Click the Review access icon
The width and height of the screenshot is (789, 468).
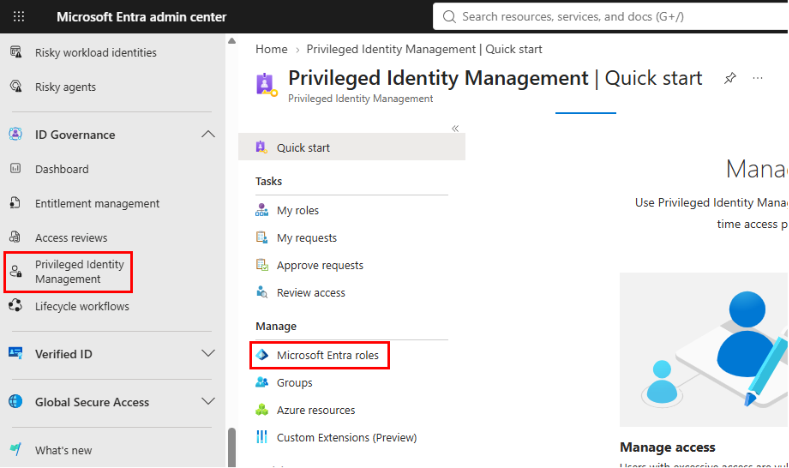262,292
